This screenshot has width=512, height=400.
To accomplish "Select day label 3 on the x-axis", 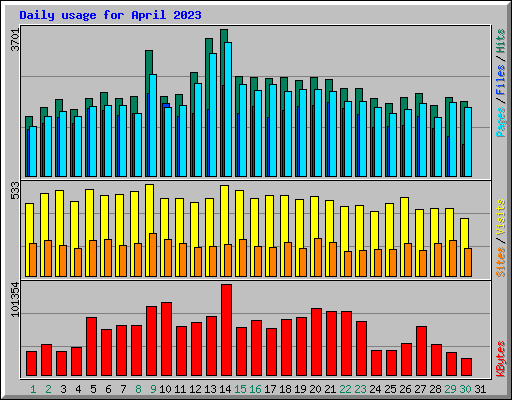I will [63, 389].
